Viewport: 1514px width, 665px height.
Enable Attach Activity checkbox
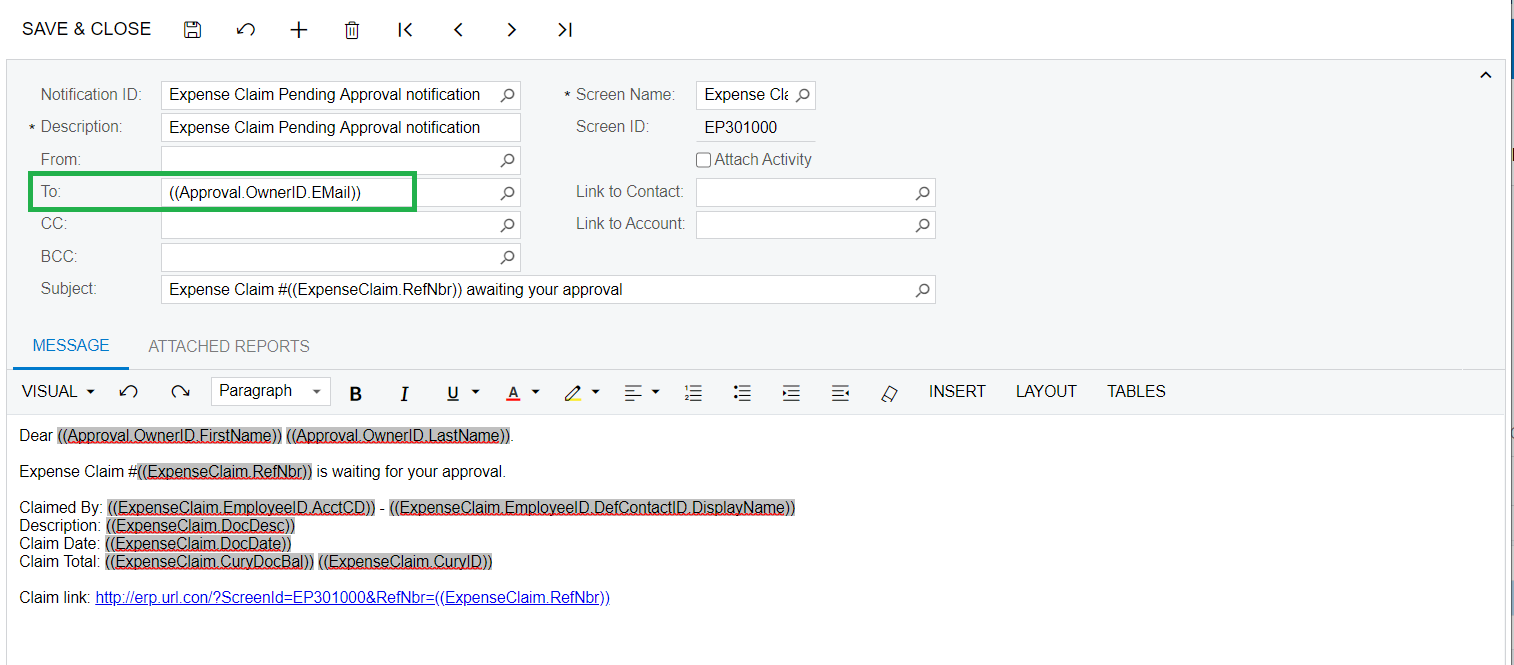click(703, 160)
